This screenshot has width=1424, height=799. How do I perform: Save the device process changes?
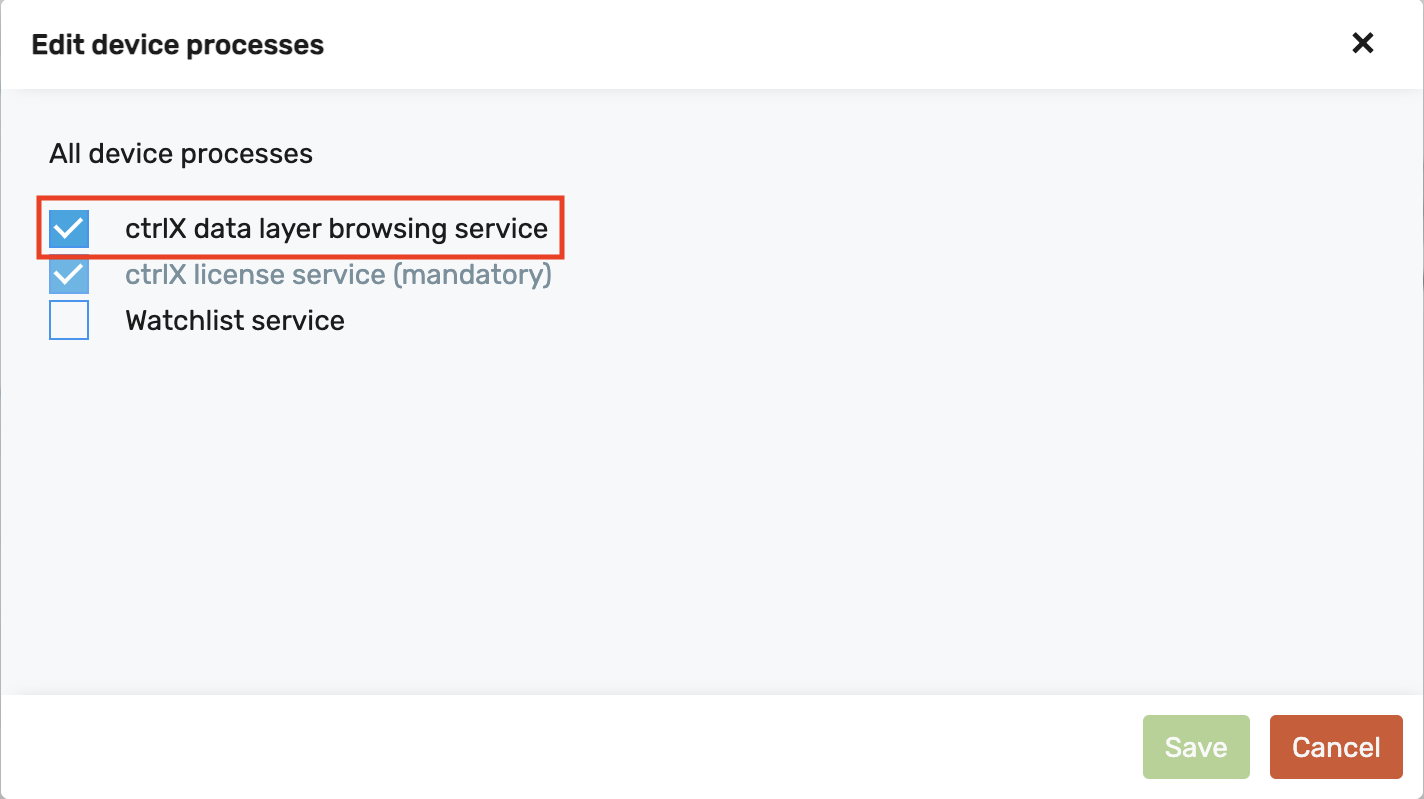tap(1196, 747)
